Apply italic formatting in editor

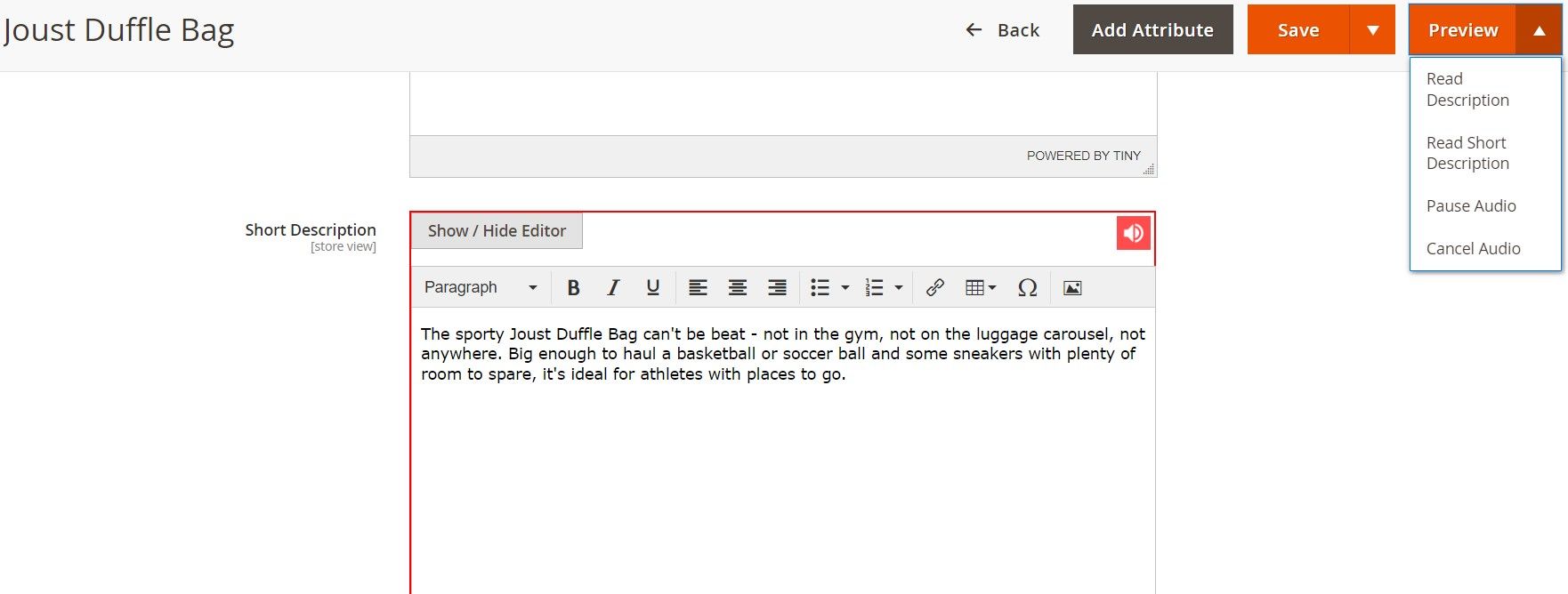[612, 287]
